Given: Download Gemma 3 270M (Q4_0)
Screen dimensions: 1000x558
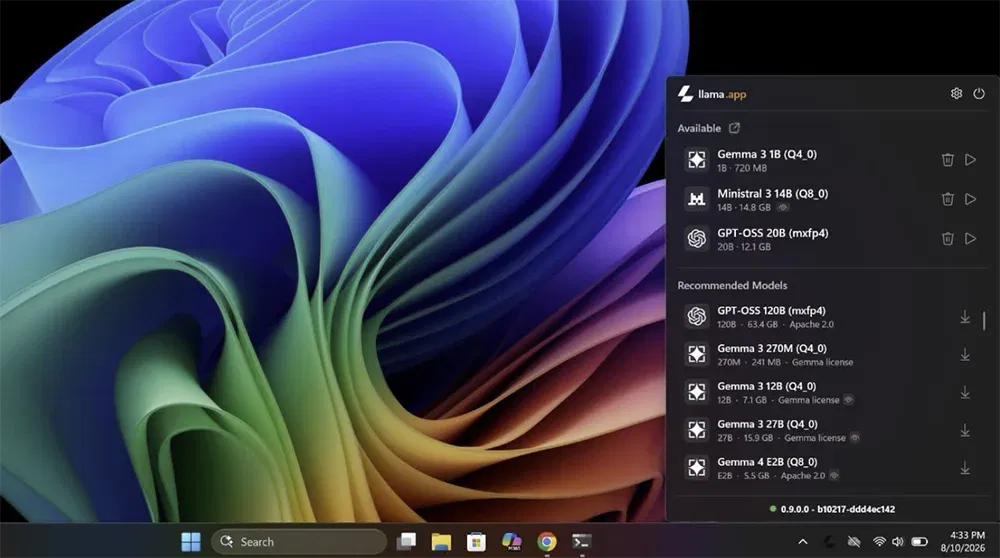Looking at the screenshot, I should [965, 355].
